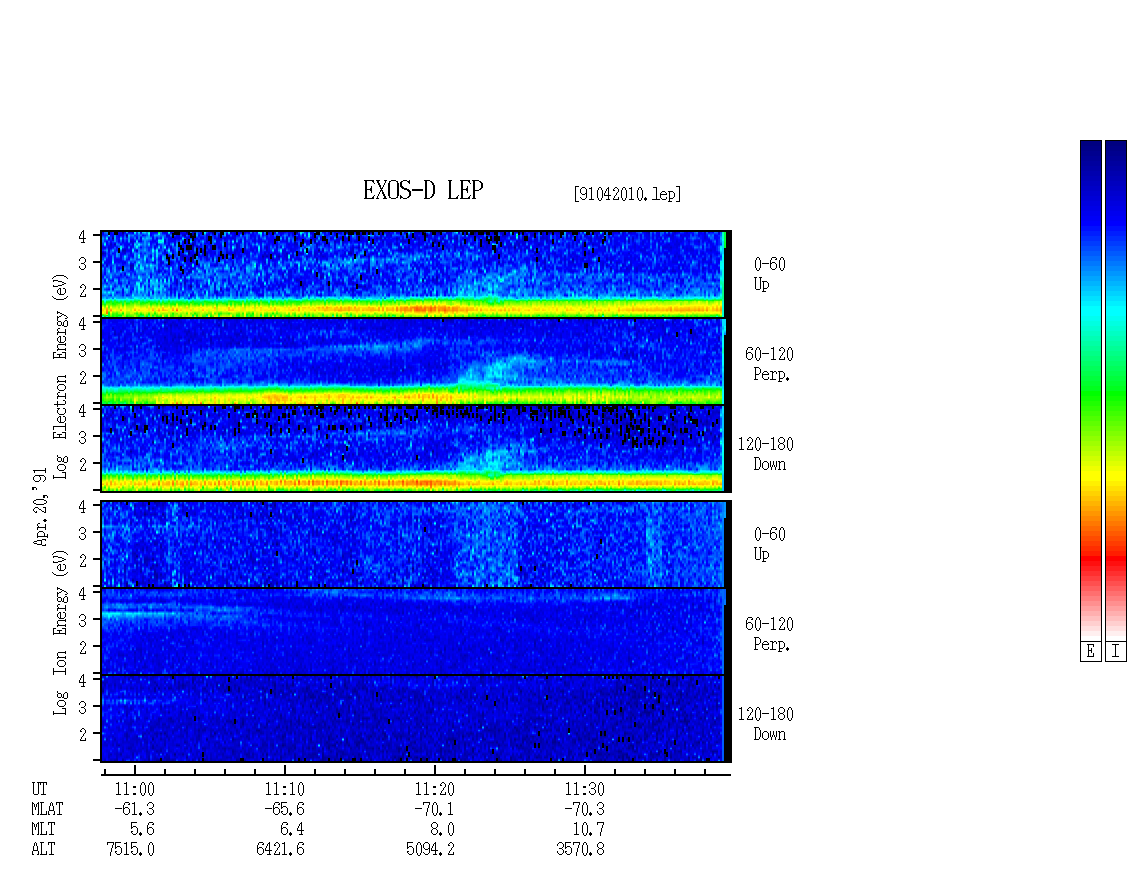Select the 11:00 UT time value
The height and width of the screenshot is (875, 1130).
tap(135, 789)
